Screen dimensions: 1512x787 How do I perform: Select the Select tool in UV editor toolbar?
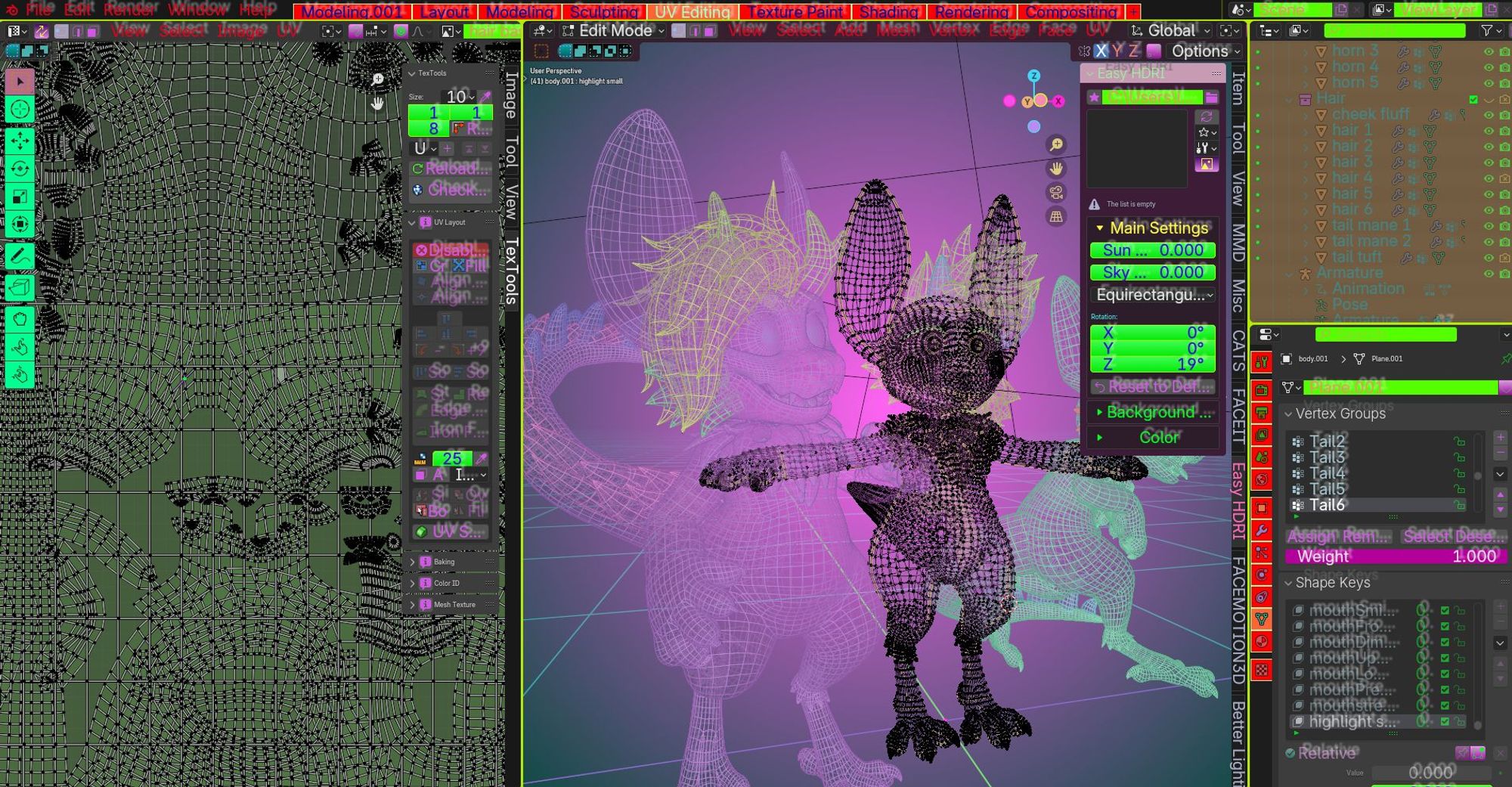[x=20, y=81]
